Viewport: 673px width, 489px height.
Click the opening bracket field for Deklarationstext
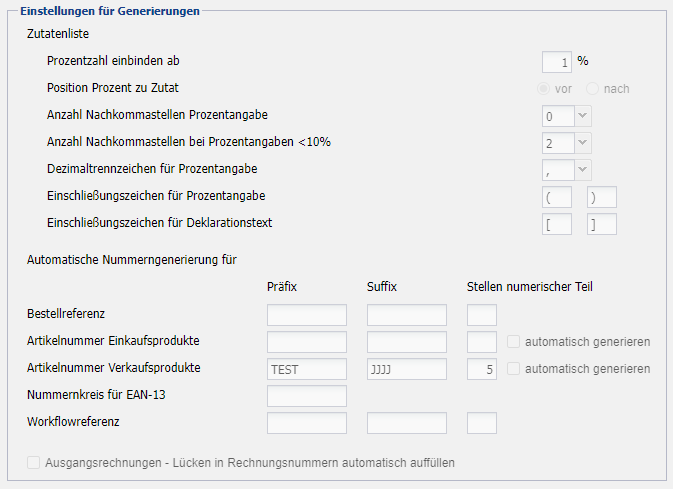tap(557, 224)
